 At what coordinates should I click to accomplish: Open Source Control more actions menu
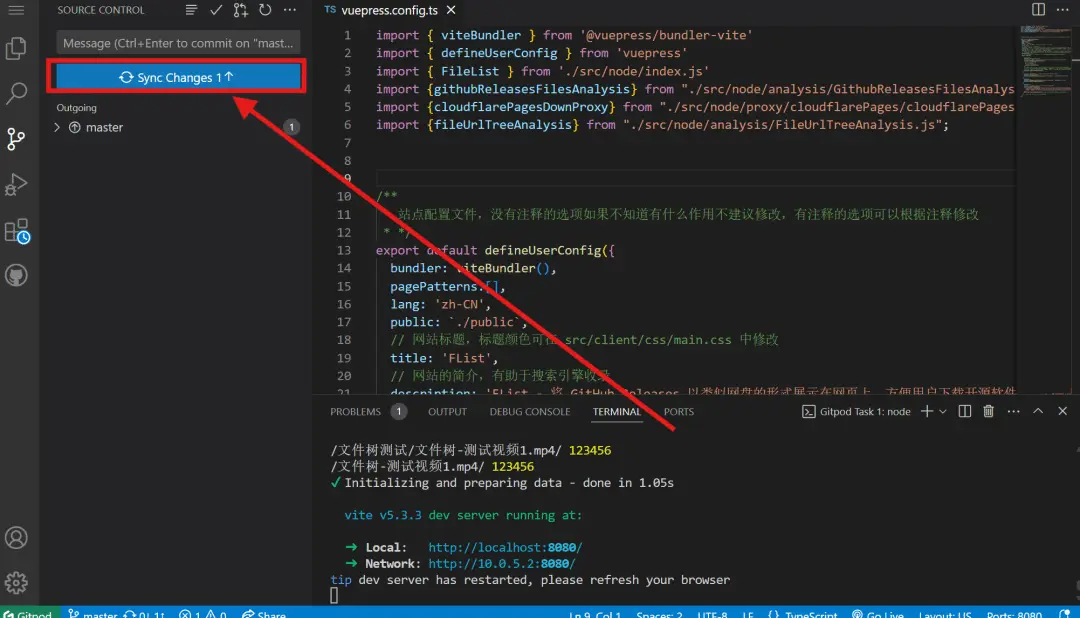pyautogui.click(x=290, y=10)
